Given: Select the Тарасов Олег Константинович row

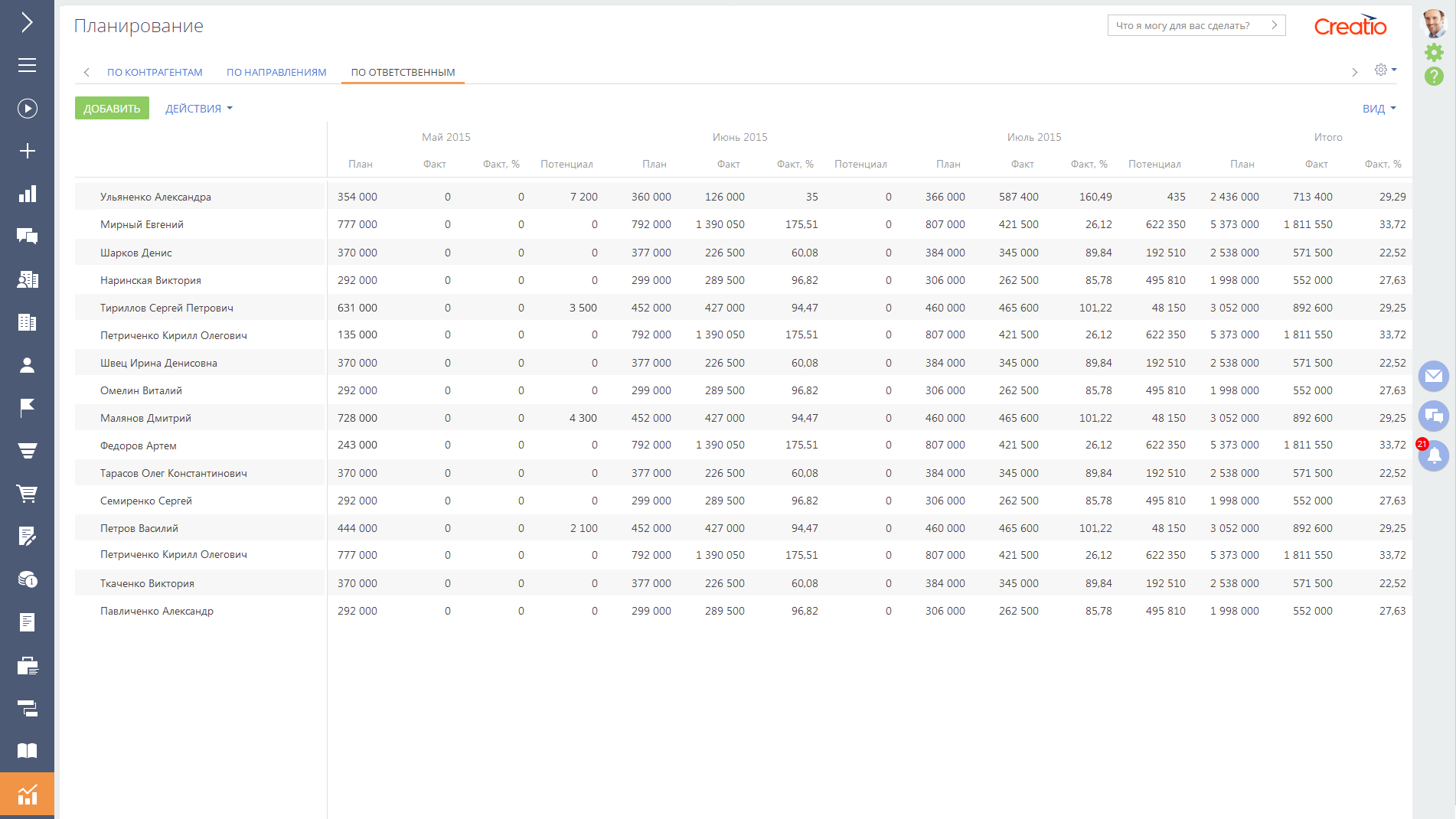Looking at the screenshot, I should coord(743,473).
